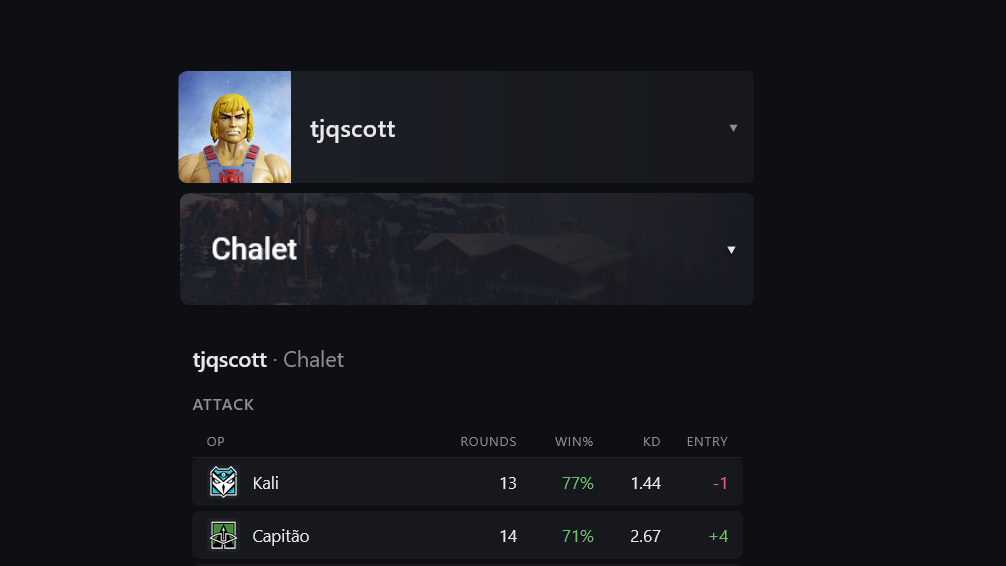Select the Capitão row name

tap(280, 536)
